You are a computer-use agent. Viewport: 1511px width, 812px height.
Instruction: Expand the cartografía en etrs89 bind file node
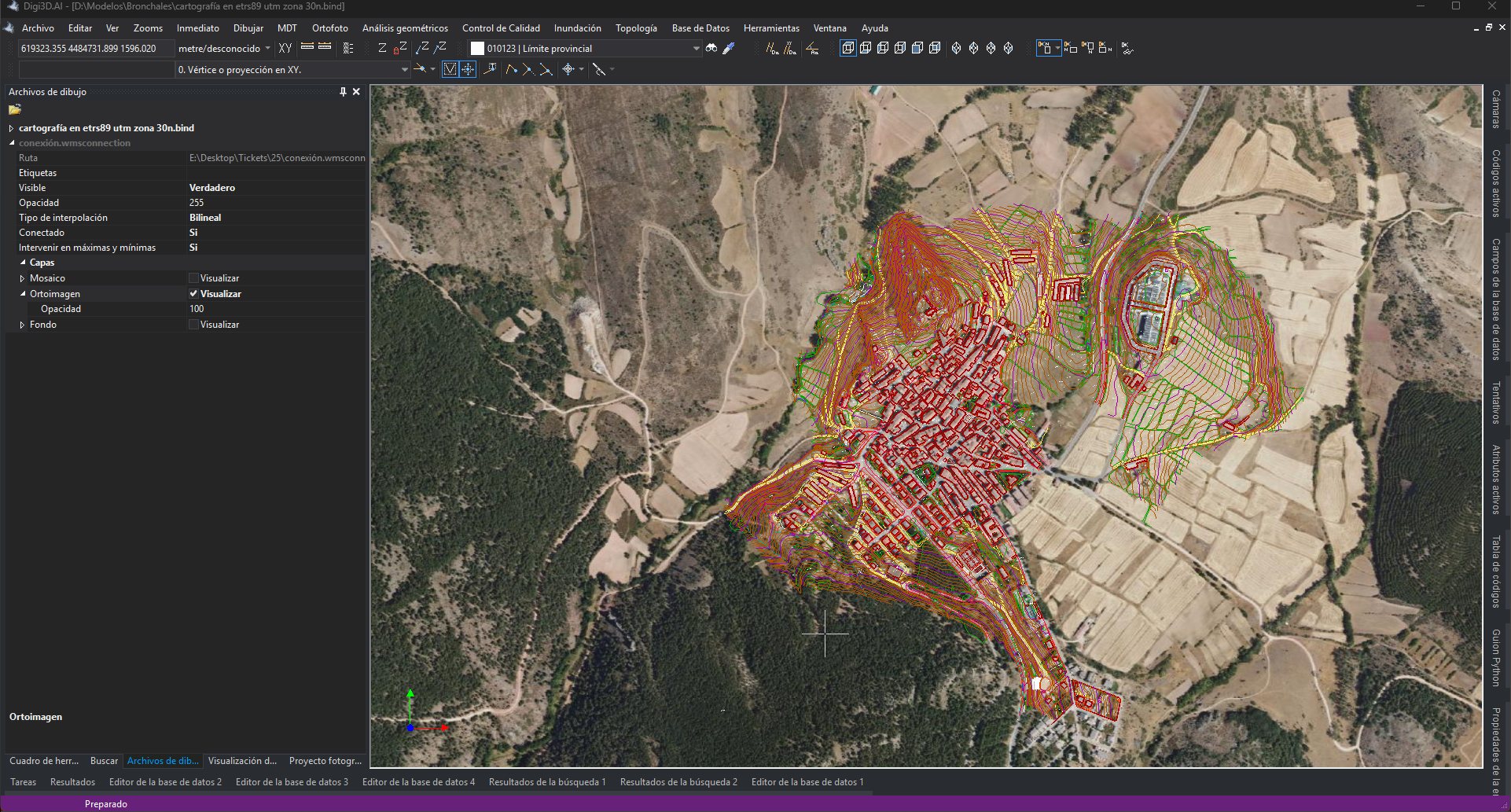click(11, 128)
